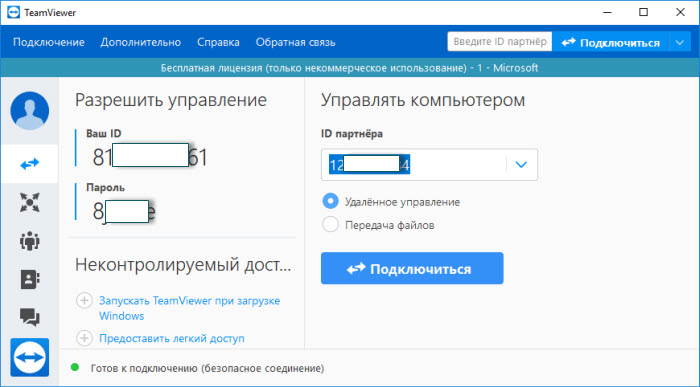Open the Подключение menu
The image size is (700, 387).
tap(49, 42)
